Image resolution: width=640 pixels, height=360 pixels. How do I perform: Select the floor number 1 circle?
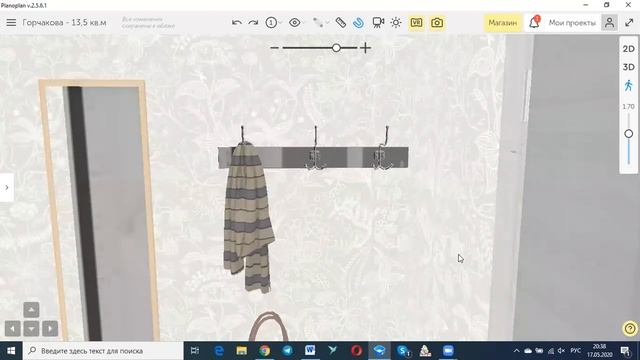pos(271,23)
